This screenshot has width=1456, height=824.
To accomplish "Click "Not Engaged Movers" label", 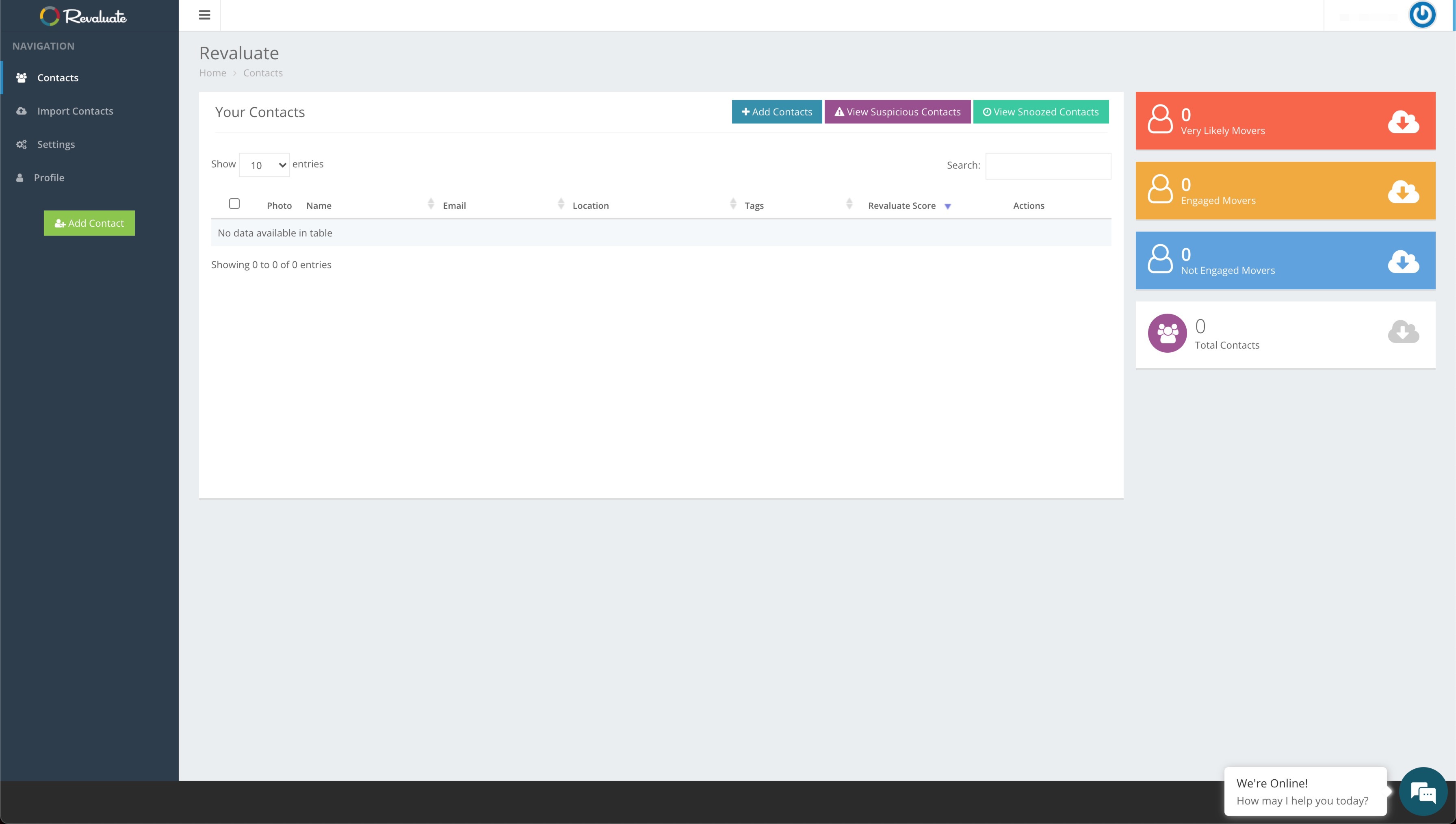I will [1227, 271].
